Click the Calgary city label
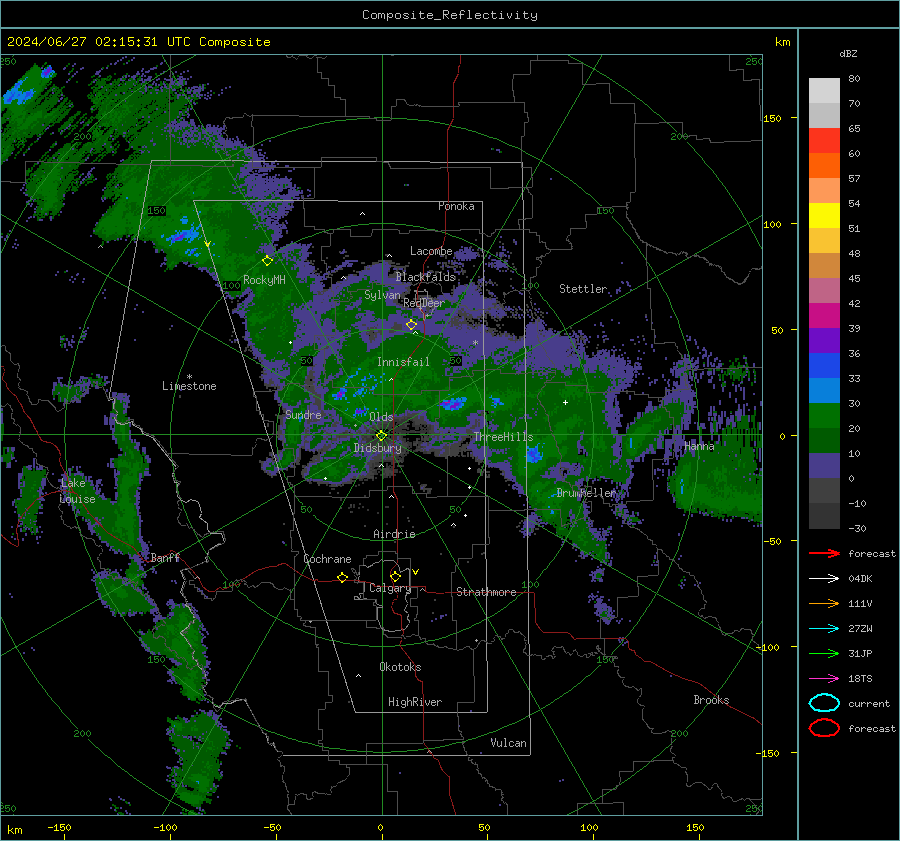Image resolution: width=900 pixels, height=841 pixels. click(390, 588)
